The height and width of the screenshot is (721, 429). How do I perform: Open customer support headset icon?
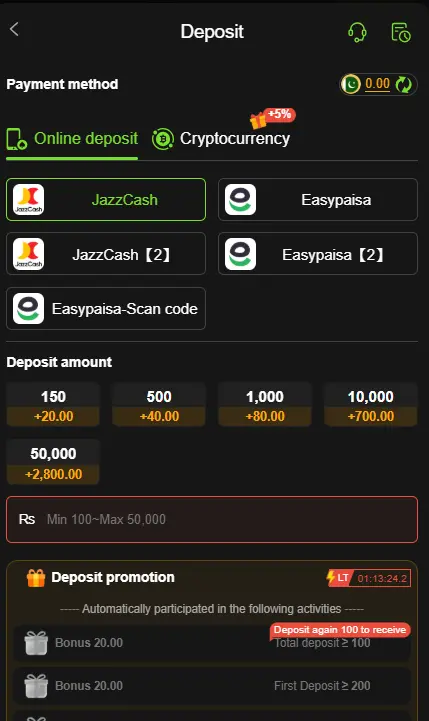coord(357,32)
